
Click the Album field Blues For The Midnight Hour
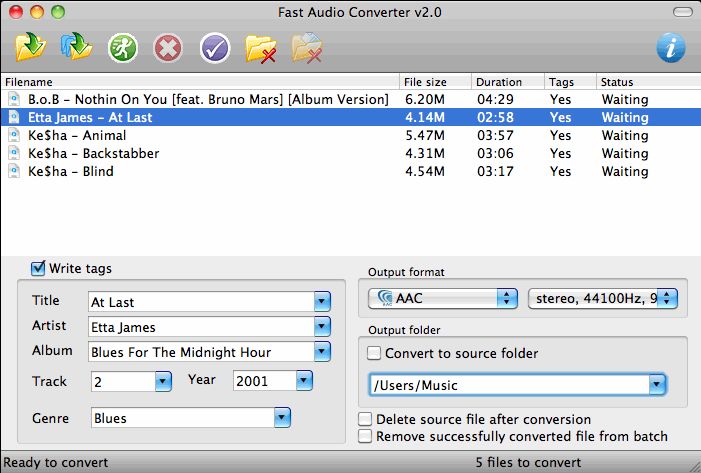201,352
